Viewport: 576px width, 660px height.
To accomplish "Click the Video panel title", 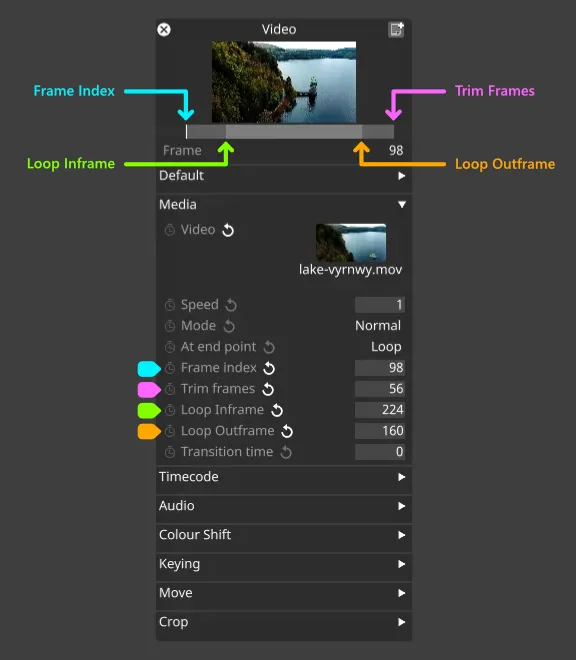I will tap(279, 29).
